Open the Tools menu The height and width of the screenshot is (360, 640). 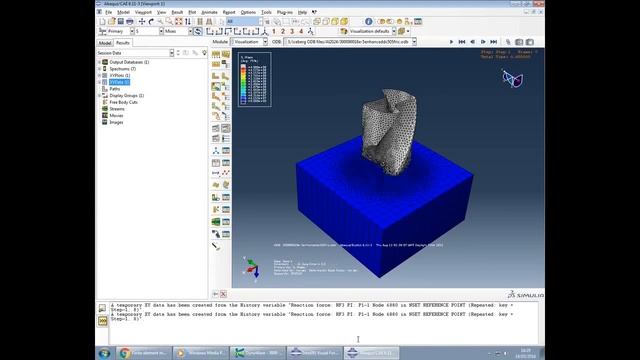click(266, 13)
